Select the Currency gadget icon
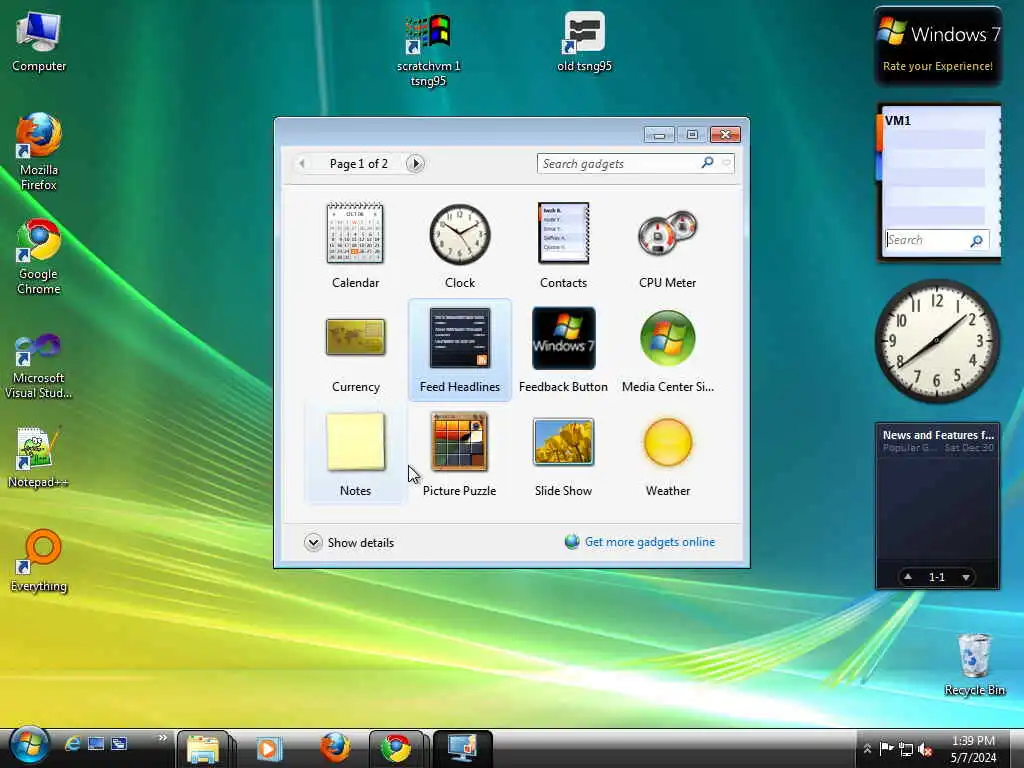This screenshot has width=1024, height=768. (355, 337)
